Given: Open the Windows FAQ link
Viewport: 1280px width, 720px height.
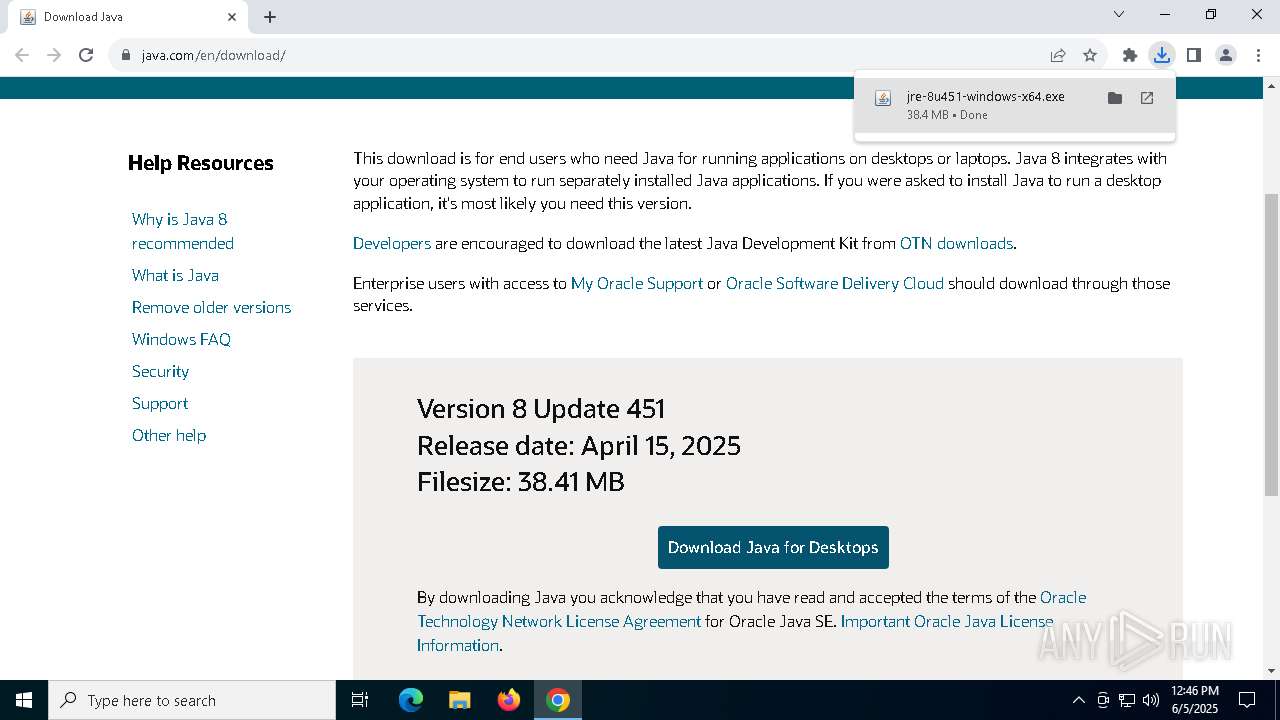Looking at the screenshot, I should (181, 339).
